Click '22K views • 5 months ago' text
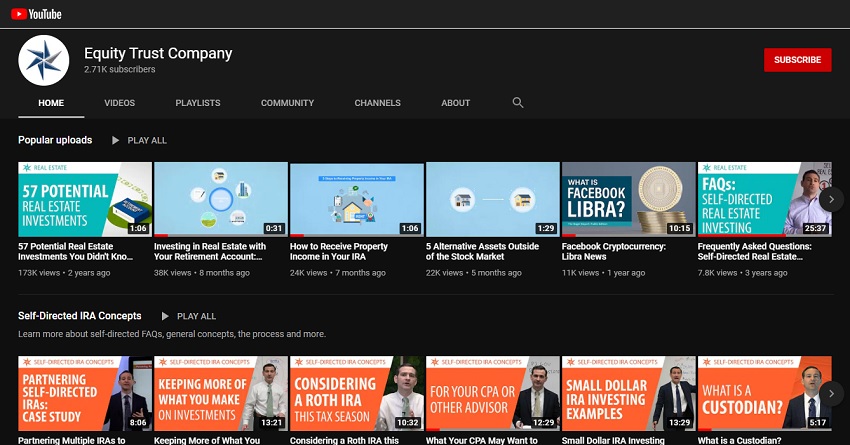 click(x=474, y=273)
